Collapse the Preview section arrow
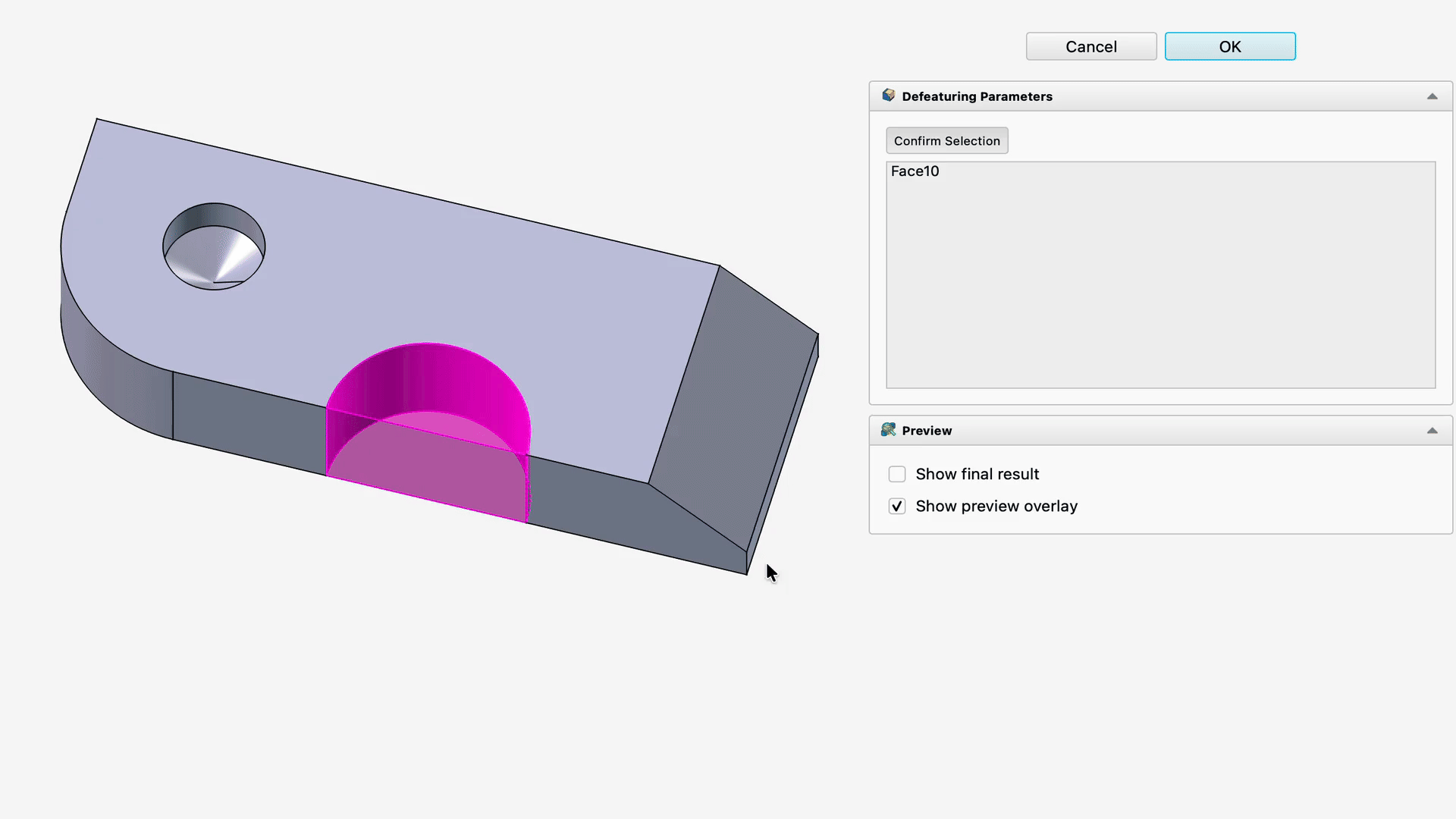Screen dimensions: 1456x819 click(x=1432, y=431)
